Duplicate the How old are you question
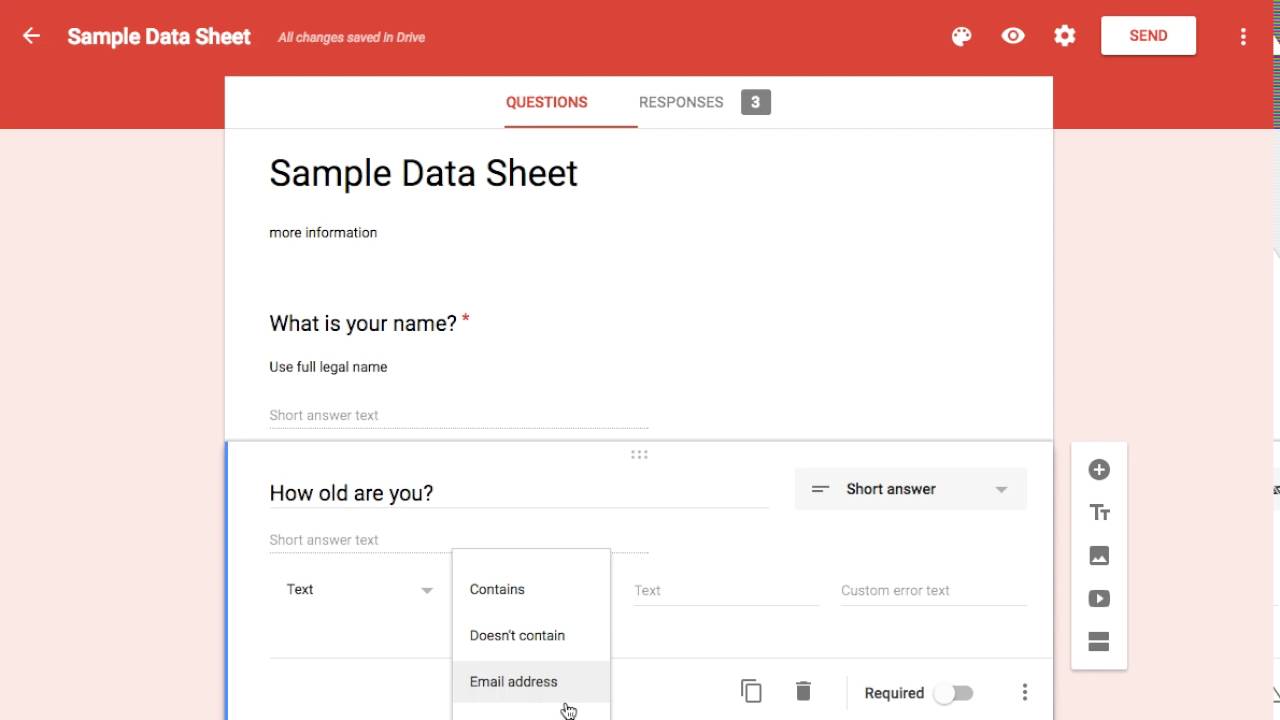This screenshot has width=1280, height=720. [751, 691]
